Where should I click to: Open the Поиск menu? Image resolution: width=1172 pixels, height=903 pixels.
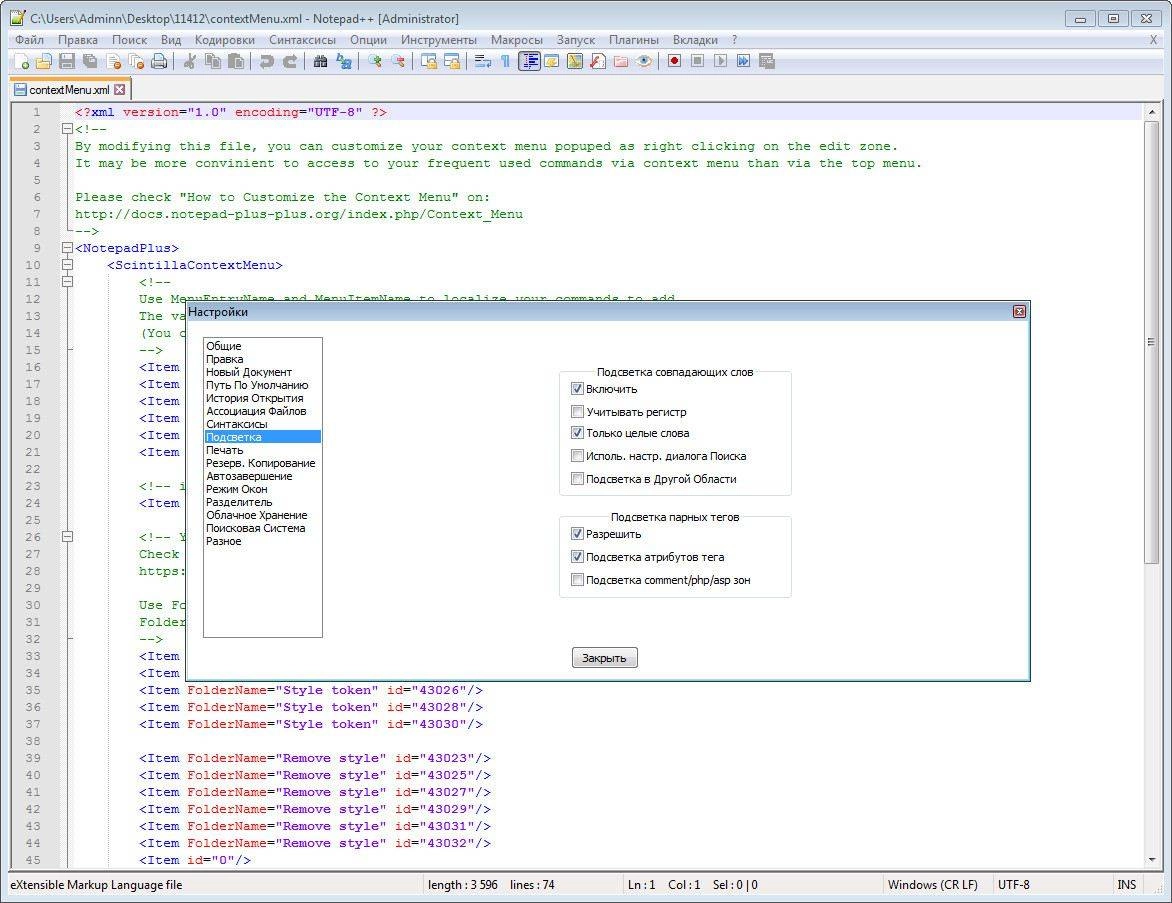click(x=129, y=40)
